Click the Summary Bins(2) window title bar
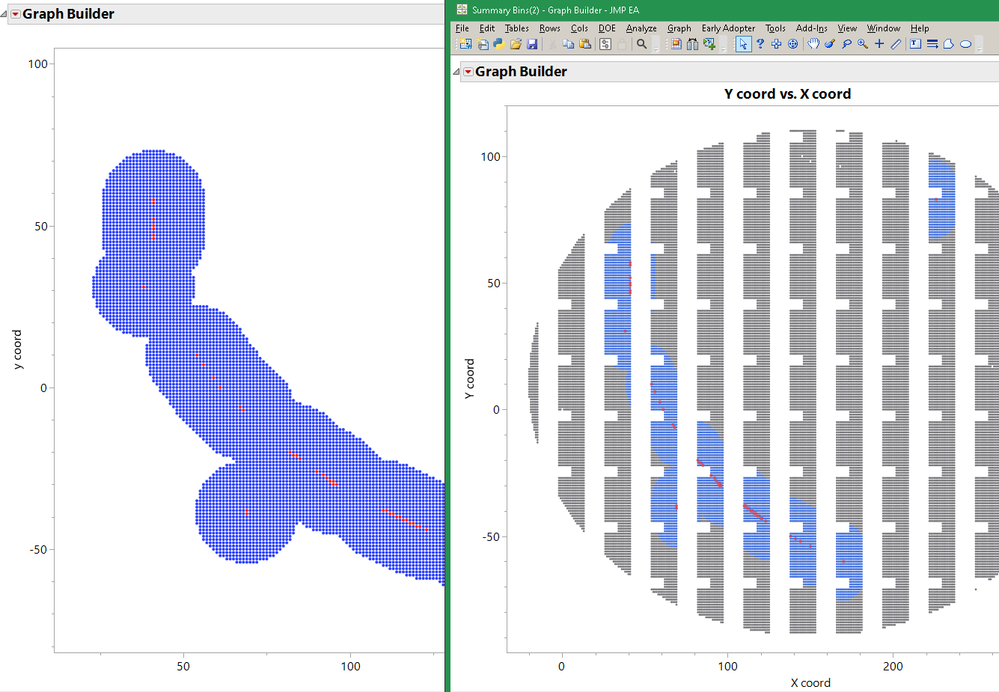 (724, 10)
